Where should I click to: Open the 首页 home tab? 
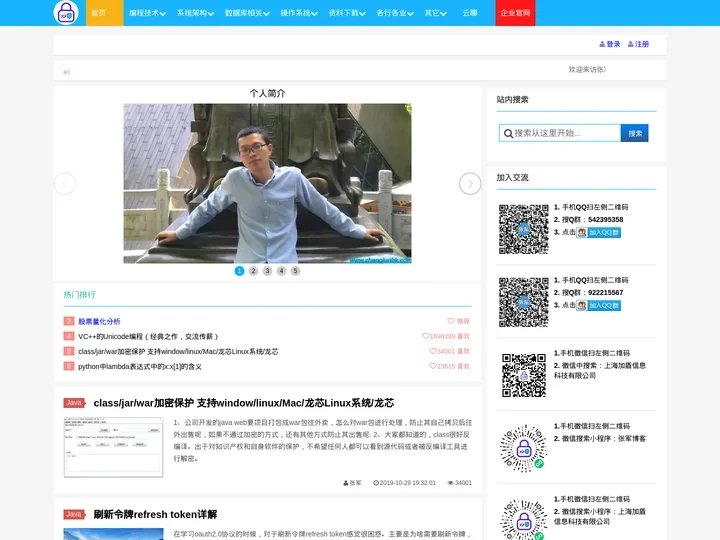(105, 13)
